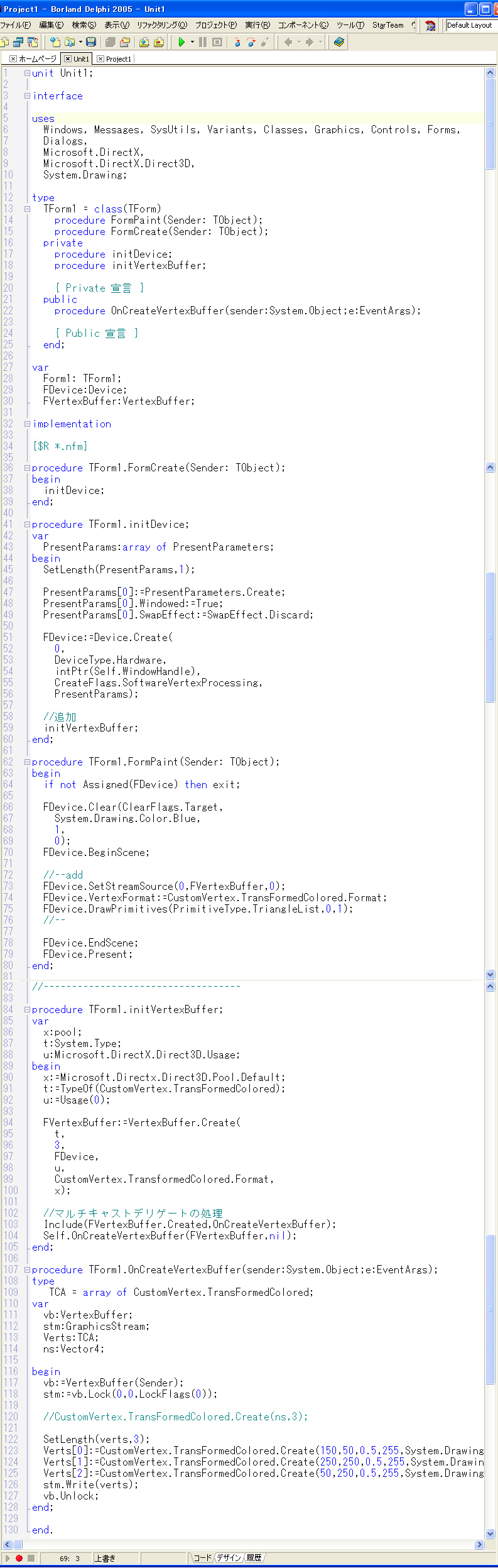This screenshot has width=498, height=1568.
Task: Click the Run Until Return debug icon
Action: coord(266,42)
